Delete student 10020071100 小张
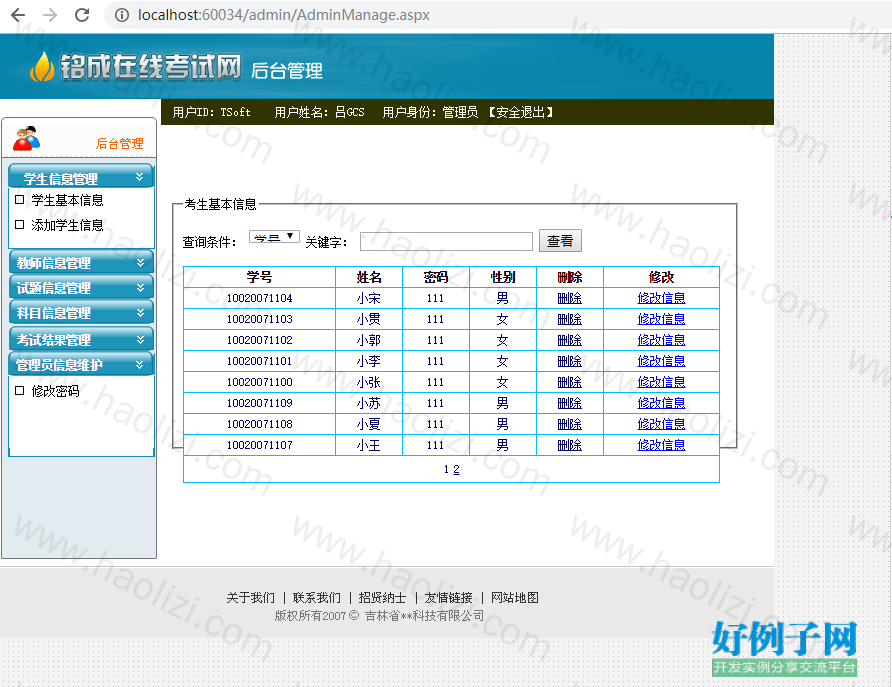The width and height of the screenshot is (892, 687). (x=569, y=382)
